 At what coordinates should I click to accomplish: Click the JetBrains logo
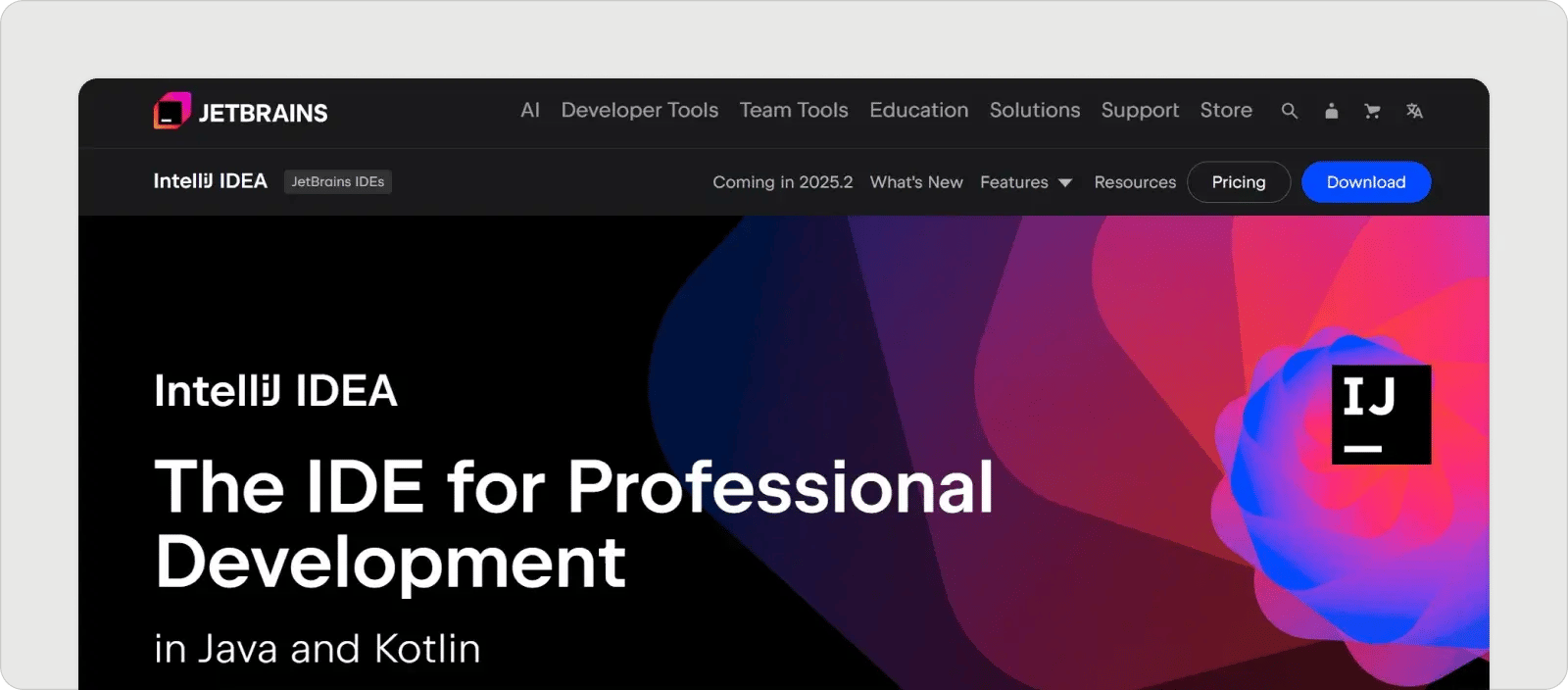pos(241,112)
